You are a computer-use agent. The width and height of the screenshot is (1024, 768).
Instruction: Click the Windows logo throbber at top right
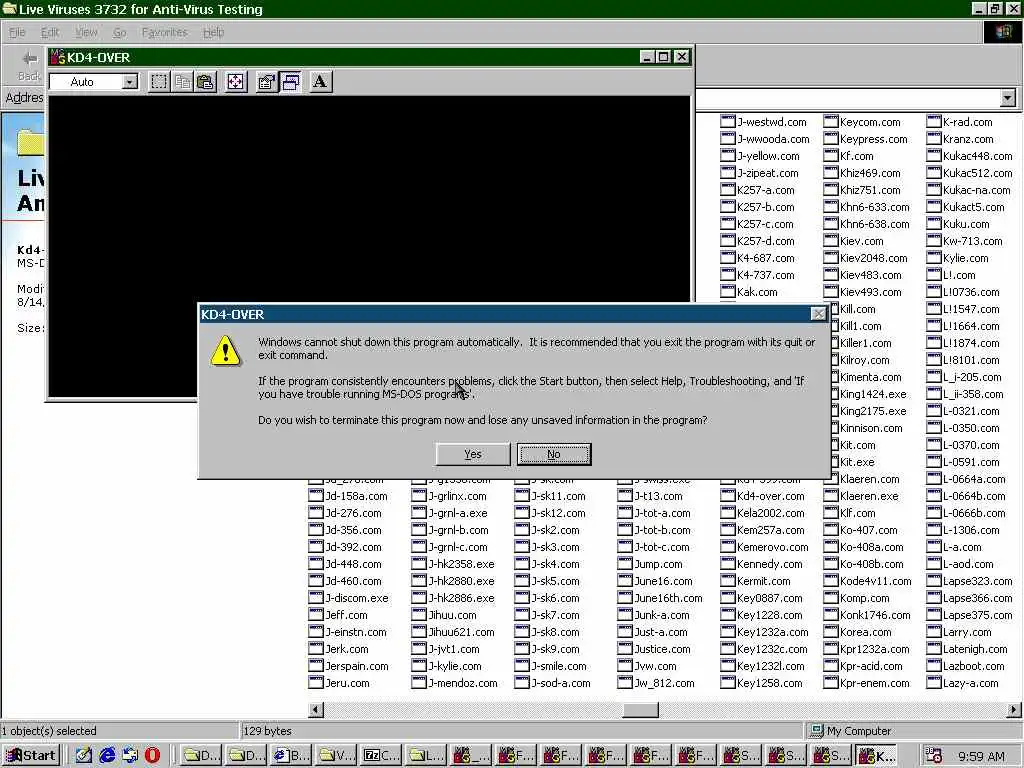click(1002, 32)
